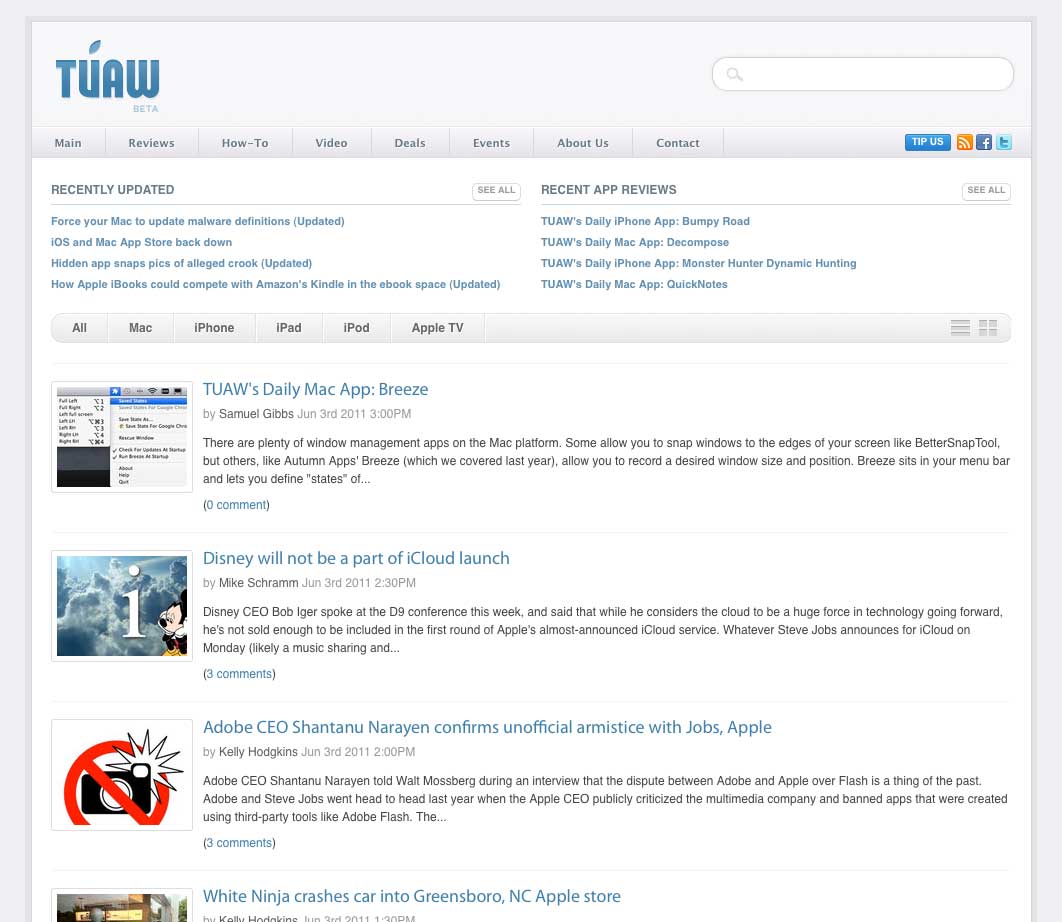1062x922 pixels.
Task: Open 'Hidden app snaps pics of alleged crook'
Action: tap(182, 264)
